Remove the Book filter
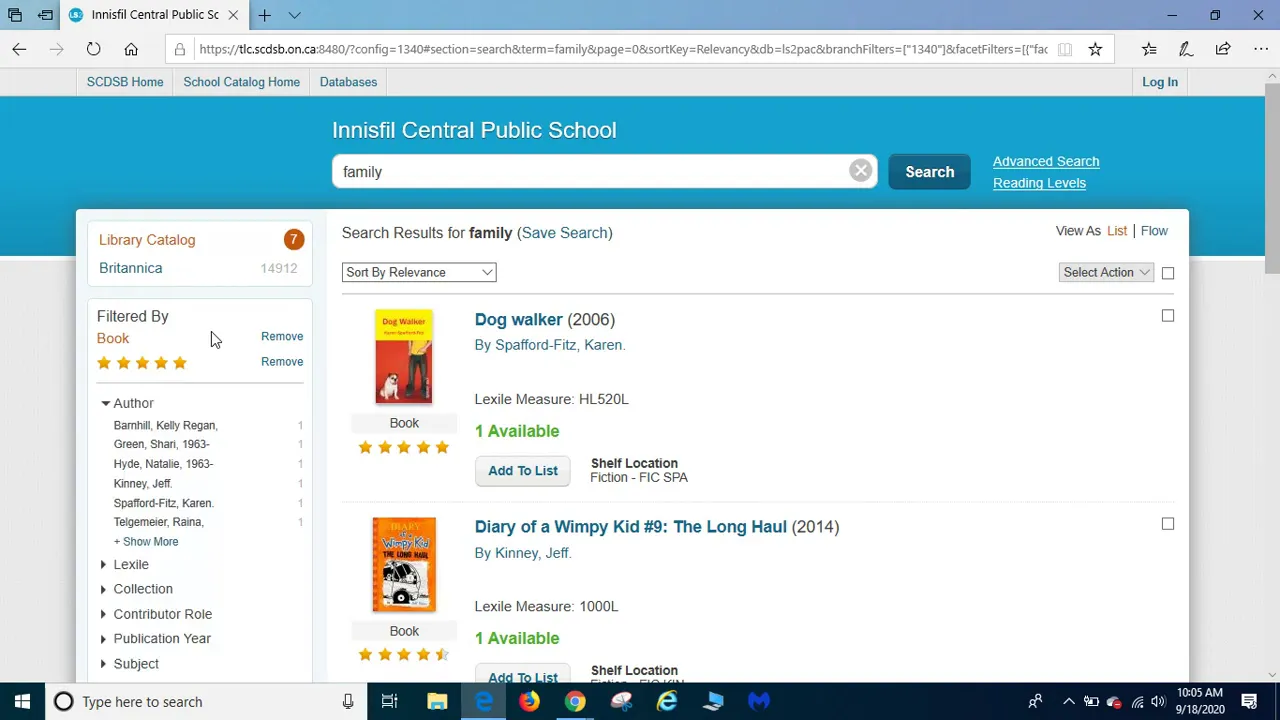 coord(282,337)
